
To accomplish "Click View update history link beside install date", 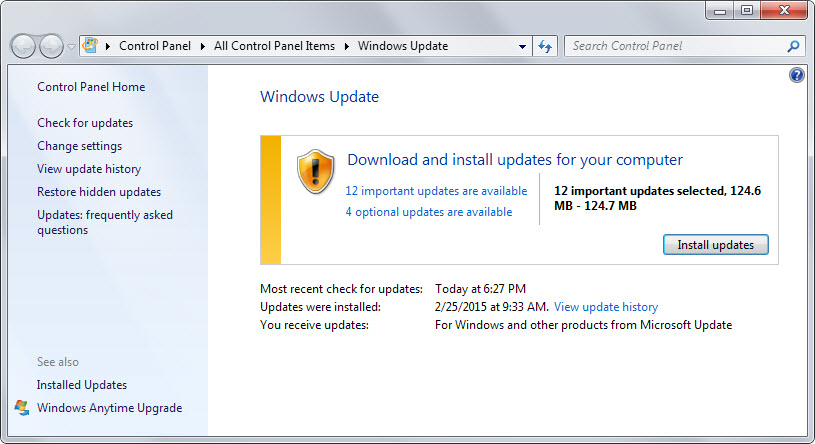I will [x=606, y=307].
